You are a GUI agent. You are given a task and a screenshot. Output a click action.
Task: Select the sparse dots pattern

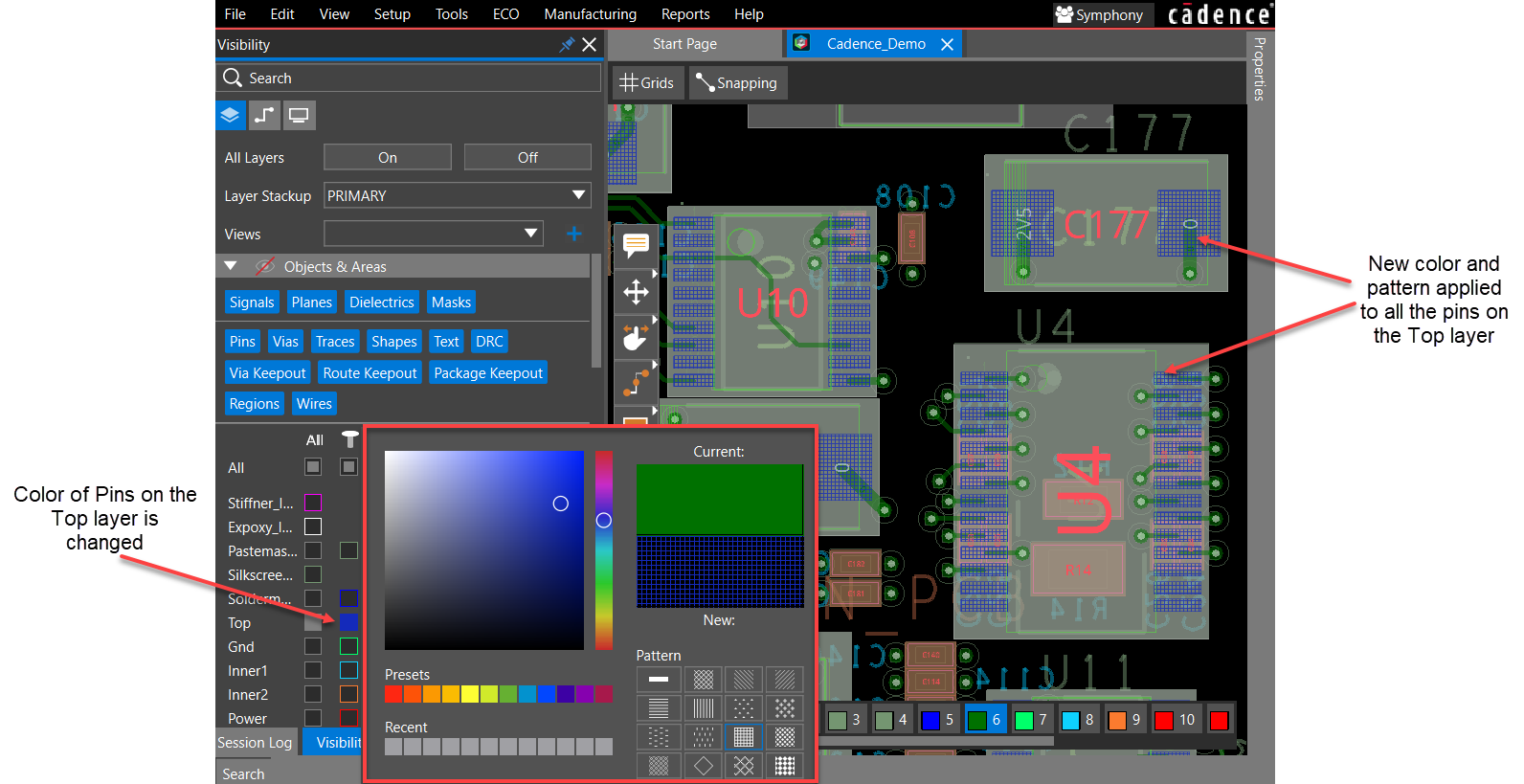744,708
